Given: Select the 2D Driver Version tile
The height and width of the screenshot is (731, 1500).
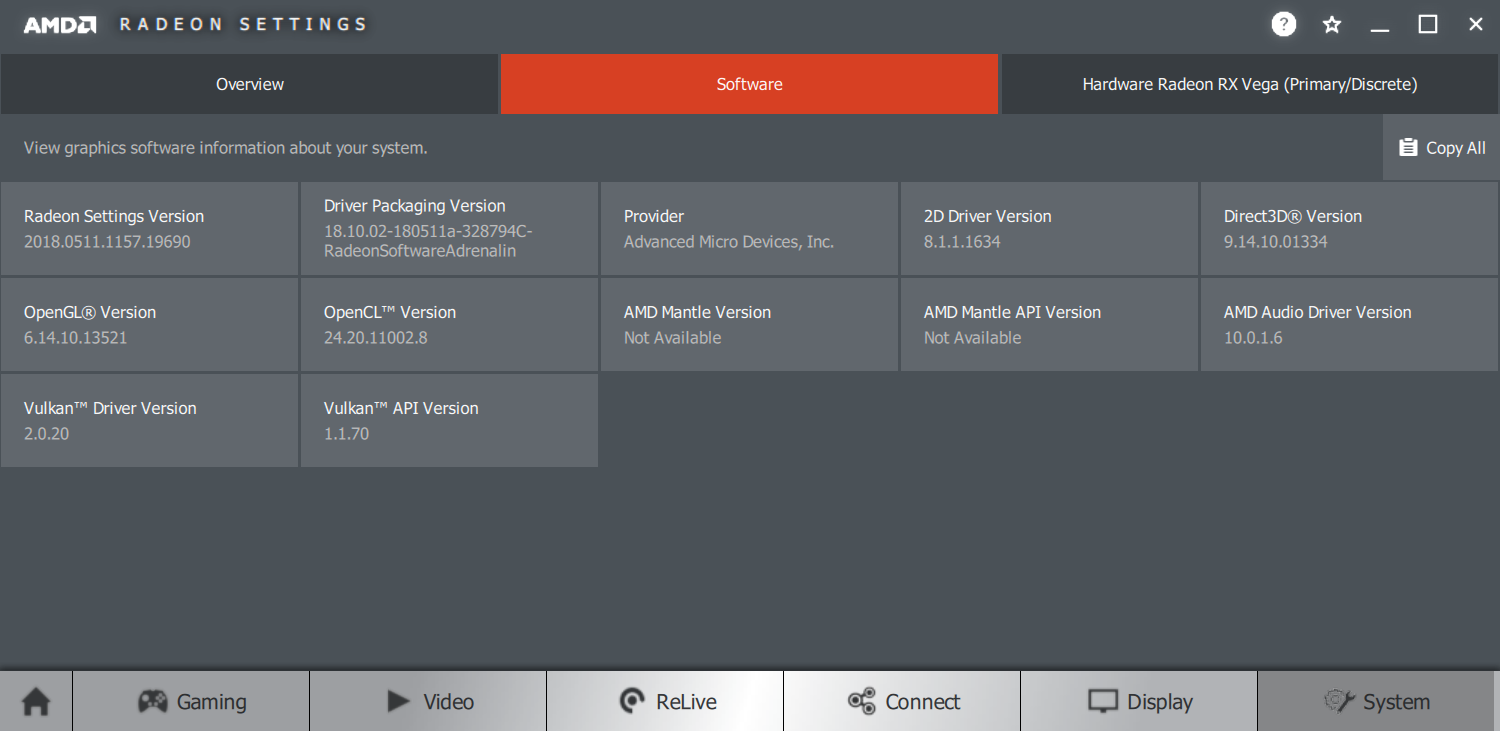Looking at the screenshot, I should (1050, 228).
